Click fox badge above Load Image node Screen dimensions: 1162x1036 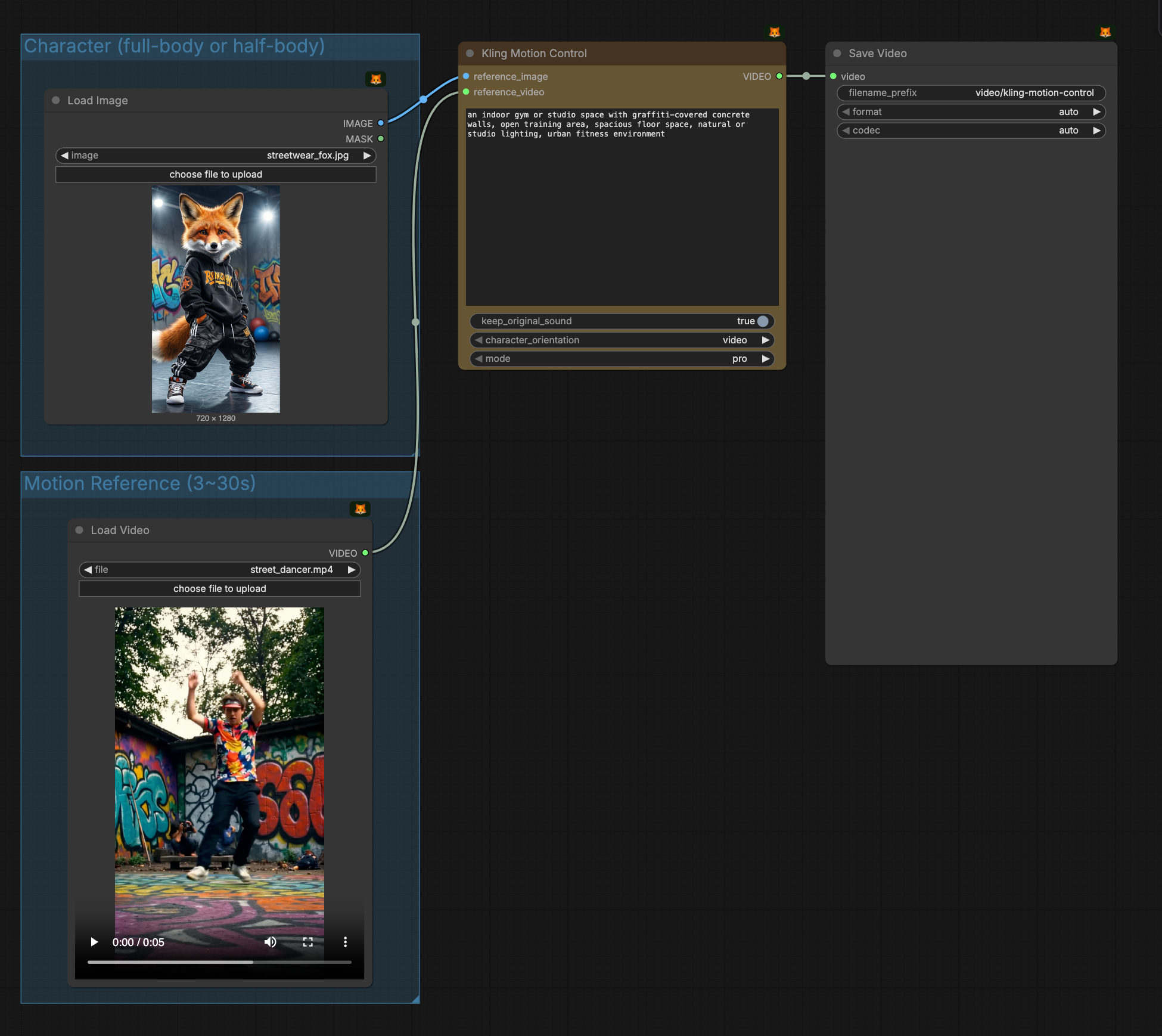coord(375,79)
